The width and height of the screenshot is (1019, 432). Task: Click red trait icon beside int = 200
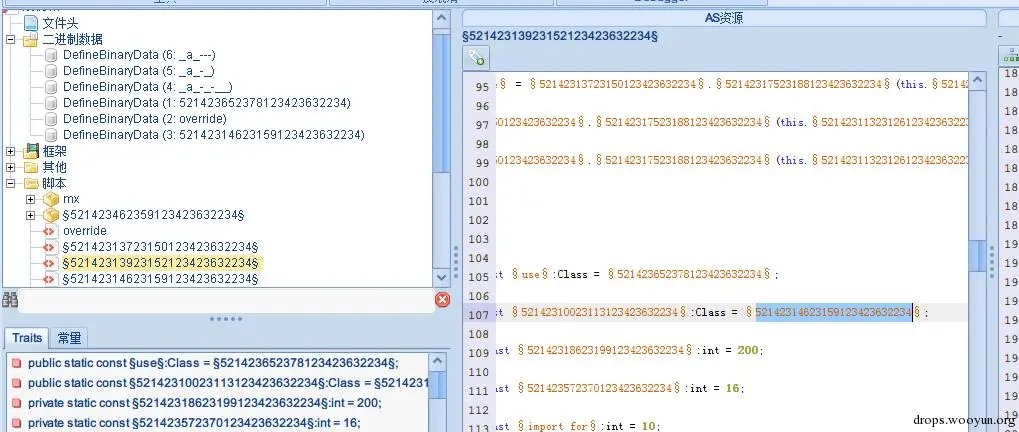click(x=16, y=403)
